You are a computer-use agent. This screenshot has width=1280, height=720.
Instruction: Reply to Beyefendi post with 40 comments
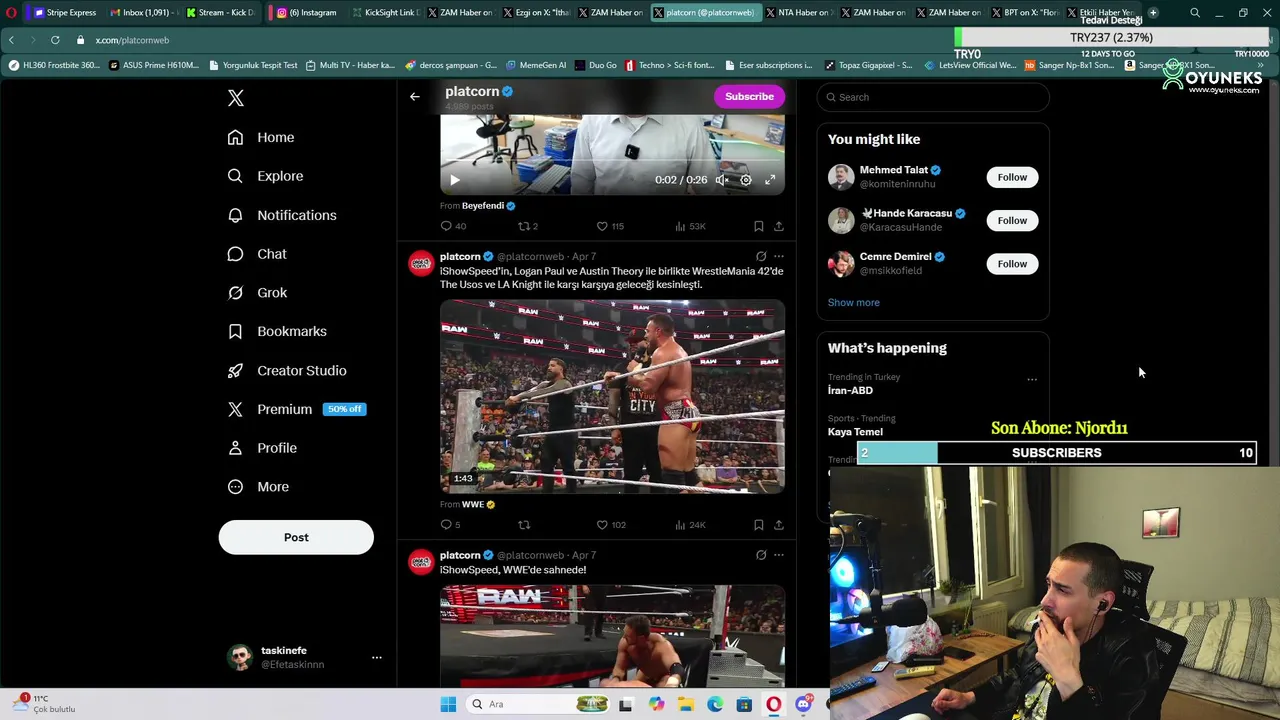453,226
